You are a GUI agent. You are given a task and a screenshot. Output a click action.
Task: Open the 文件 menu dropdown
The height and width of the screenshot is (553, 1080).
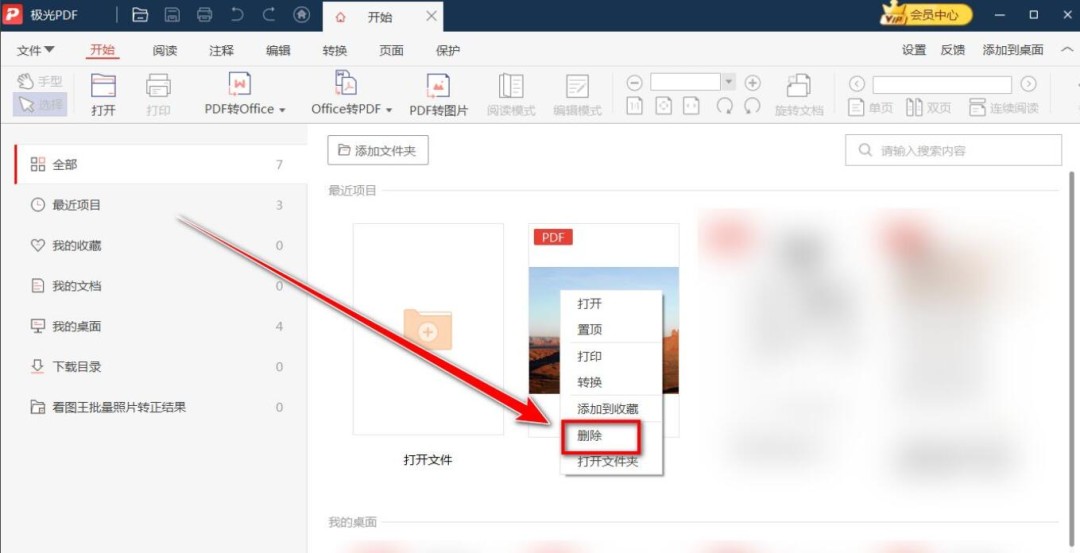point(36,50)
